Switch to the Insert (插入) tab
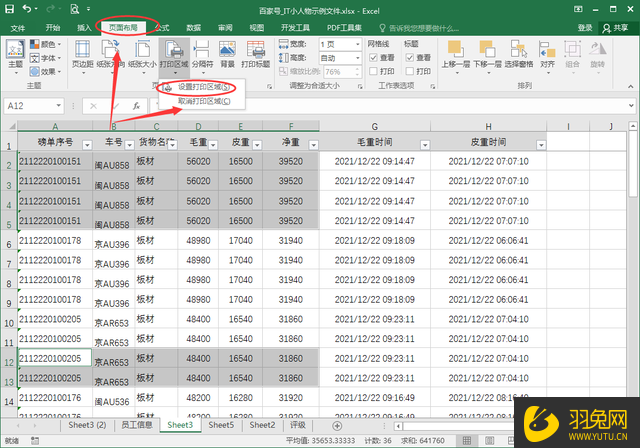The image size is (640, 448). (84, 28)
